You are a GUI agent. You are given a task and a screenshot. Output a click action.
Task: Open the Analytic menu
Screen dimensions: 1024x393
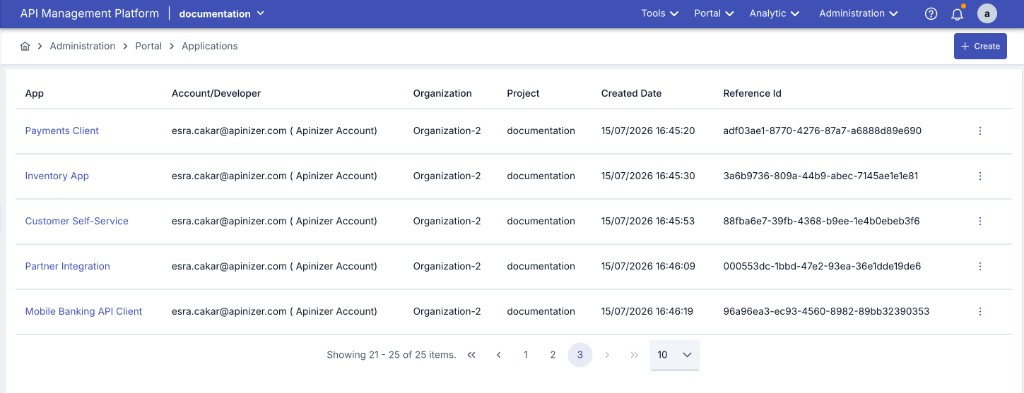coord(775,14)
